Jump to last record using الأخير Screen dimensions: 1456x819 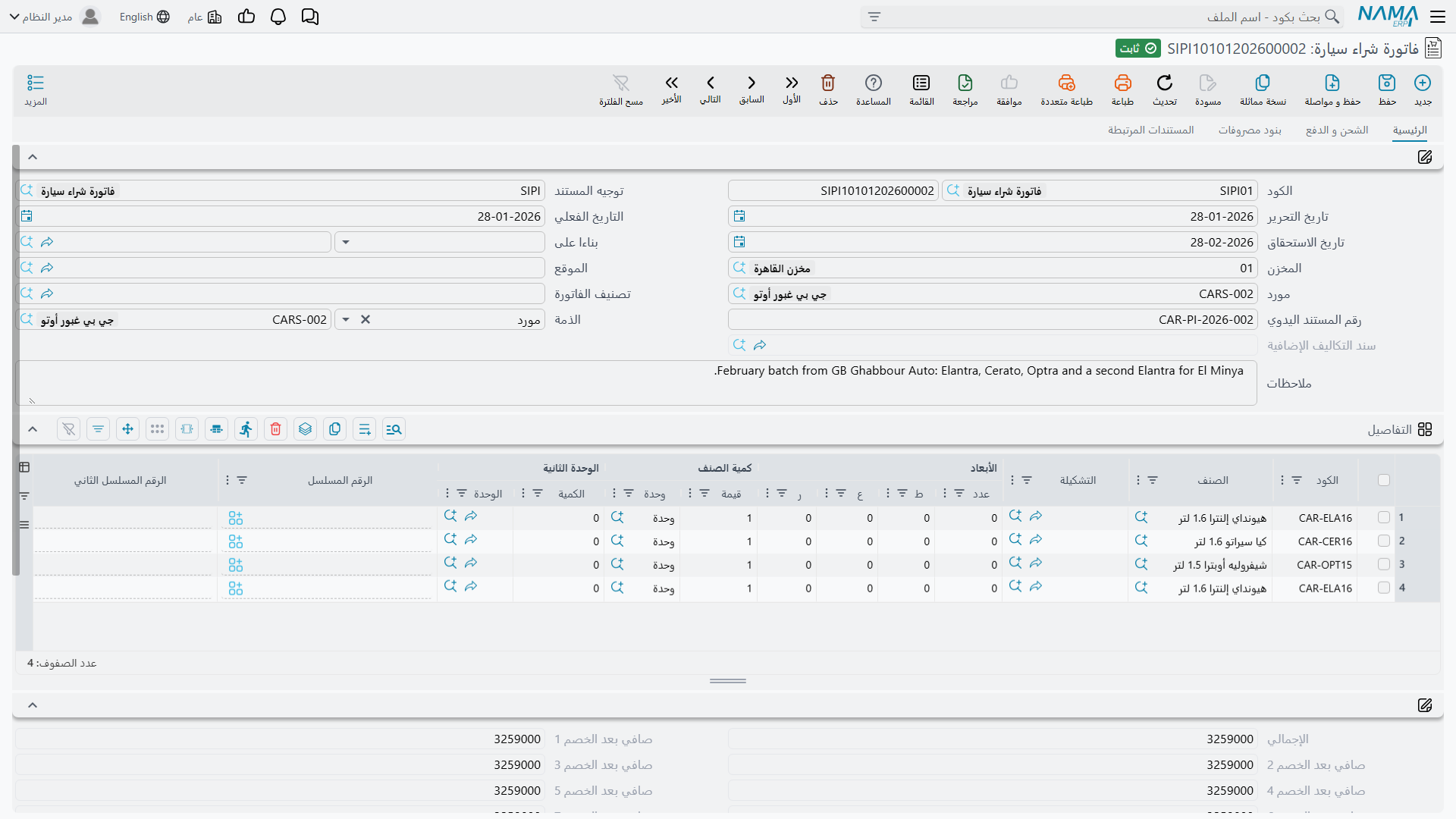(672, 83)
